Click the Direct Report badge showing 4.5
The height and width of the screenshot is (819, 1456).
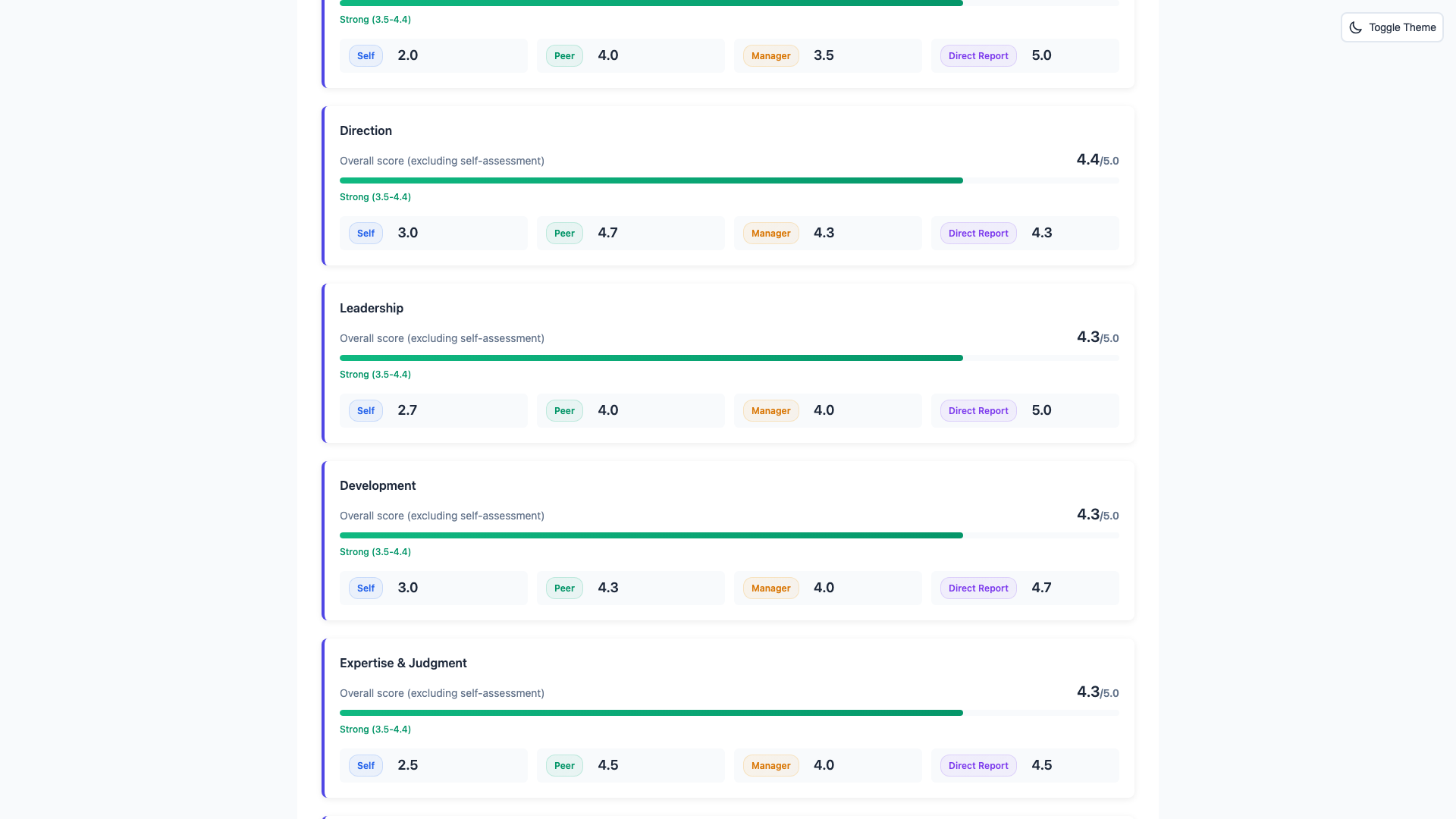(x=977, y=765)
